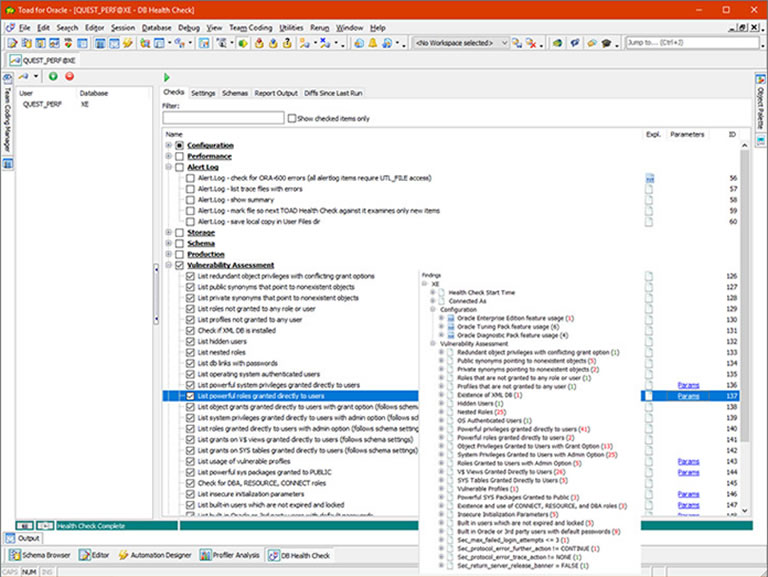The width and height of the screenshot is (768, 577).
Task: Collapse the Alert Log category node
Action: pyautogui.click(x=168, y=167)
